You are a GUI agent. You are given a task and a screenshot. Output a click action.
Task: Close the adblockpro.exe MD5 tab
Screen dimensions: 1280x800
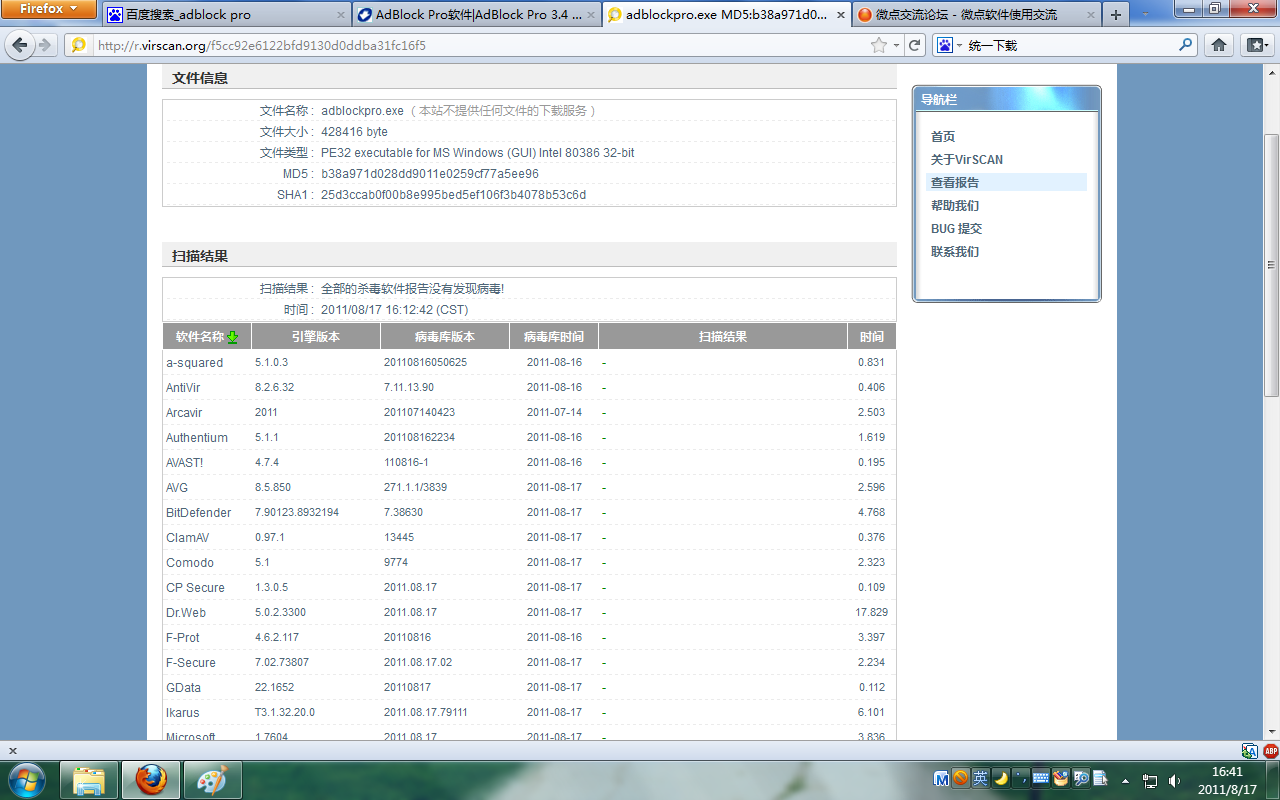(x=840, y=15)
